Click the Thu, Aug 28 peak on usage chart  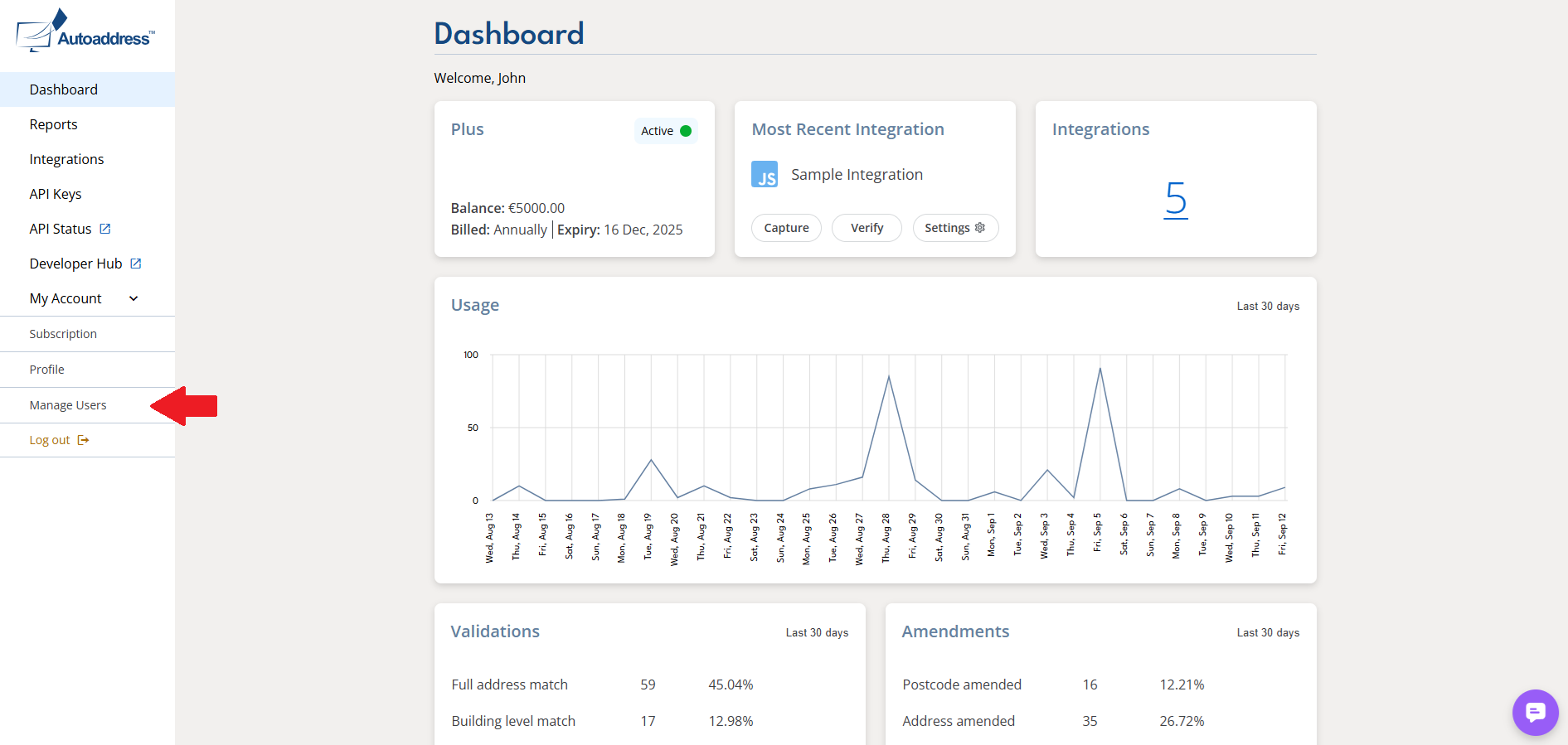coord(888,376)
